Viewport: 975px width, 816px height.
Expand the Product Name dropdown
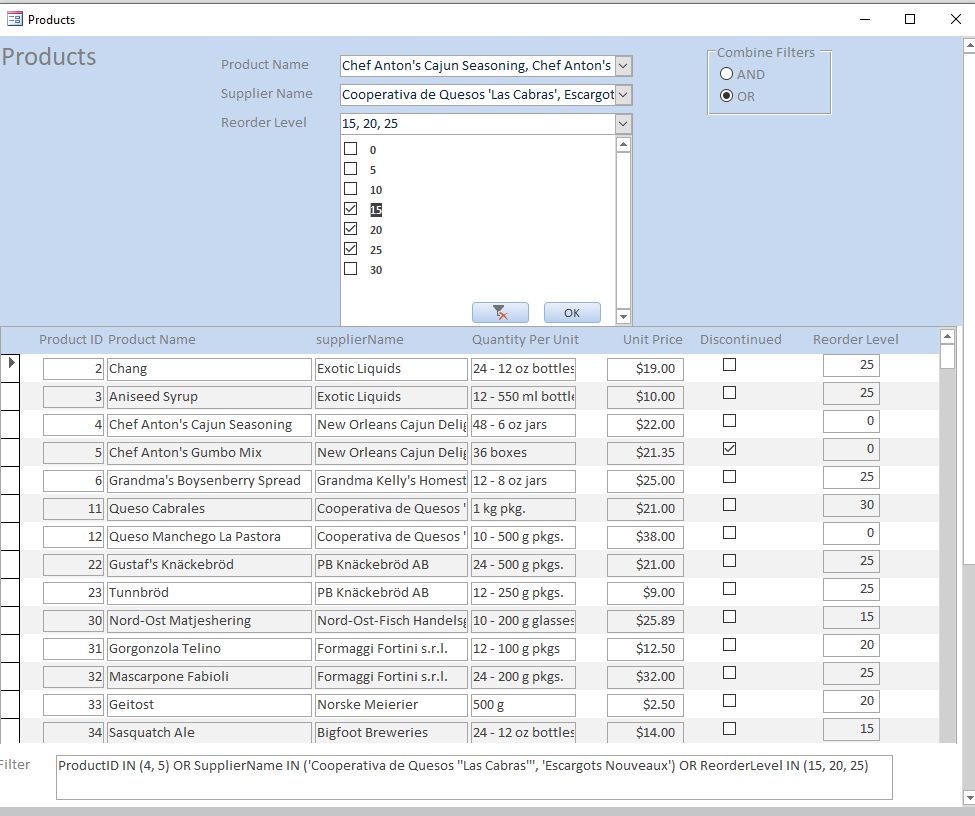tap(623, 66)
